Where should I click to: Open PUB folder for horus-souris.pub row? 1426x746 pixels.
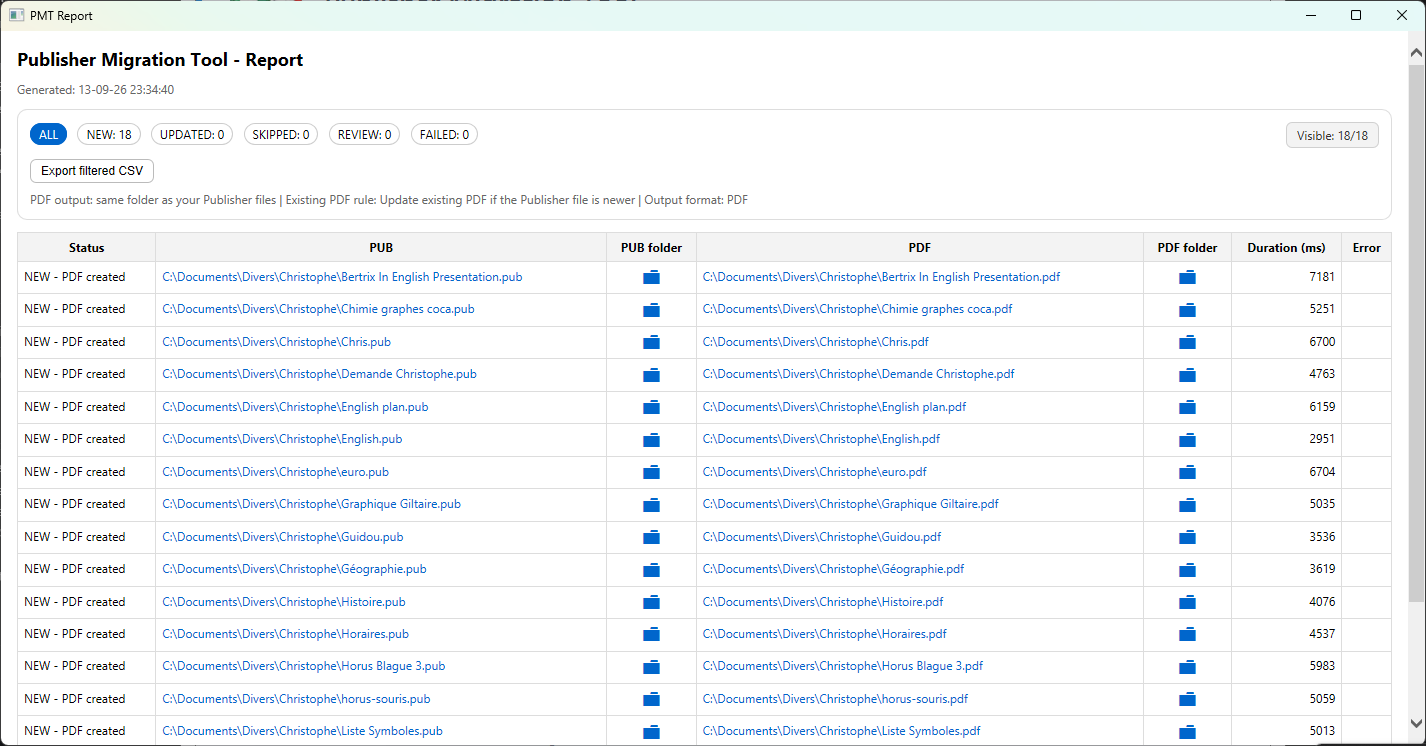[651, 700]
